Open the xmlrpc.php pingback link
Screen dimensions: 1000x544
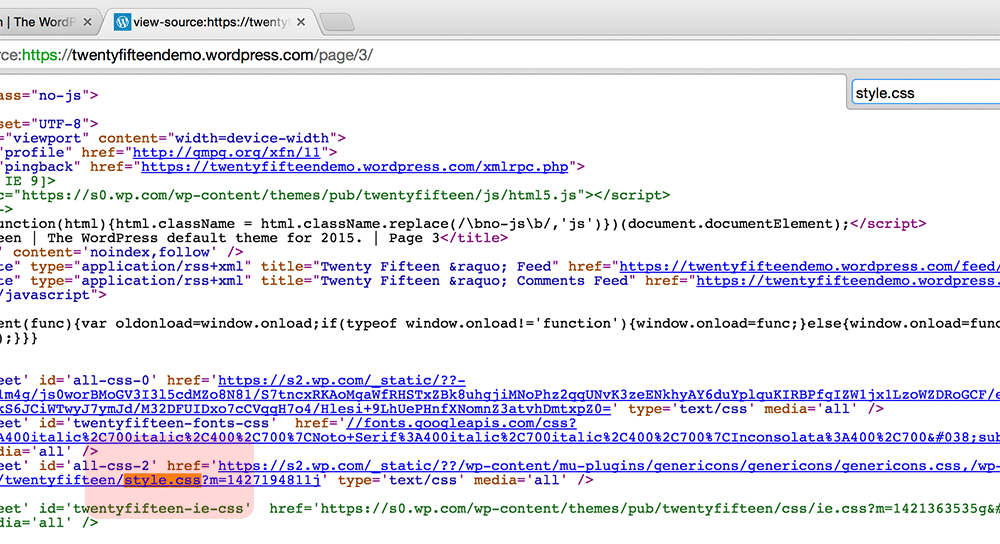(355, 166)
